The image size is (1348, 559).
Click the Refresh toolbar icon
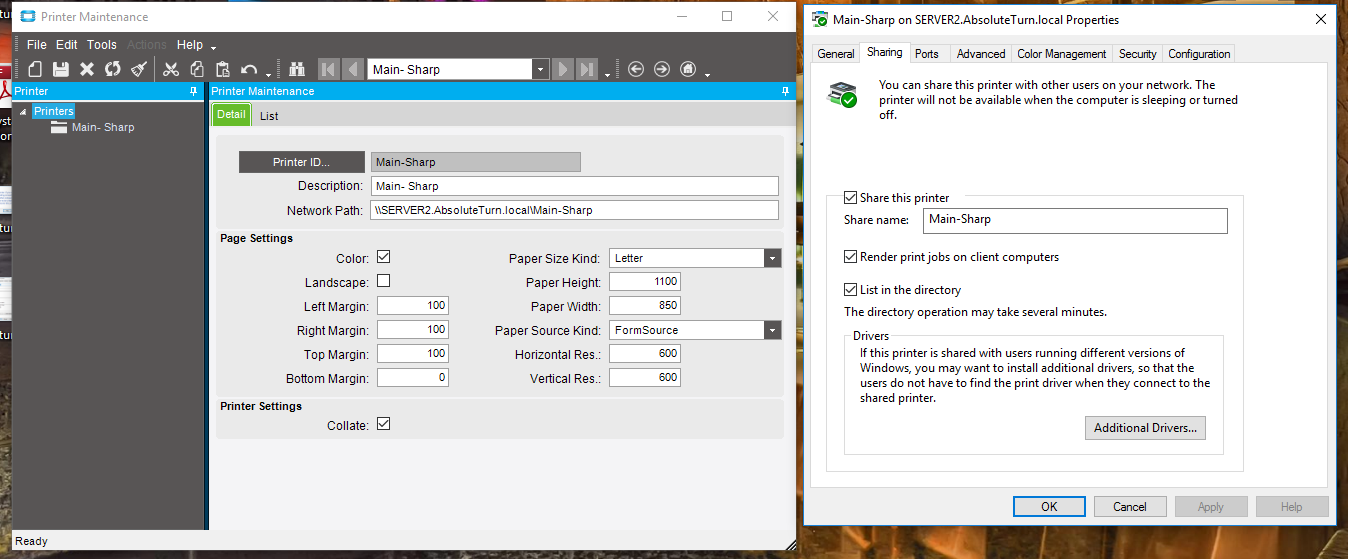(x=113, y=69)
